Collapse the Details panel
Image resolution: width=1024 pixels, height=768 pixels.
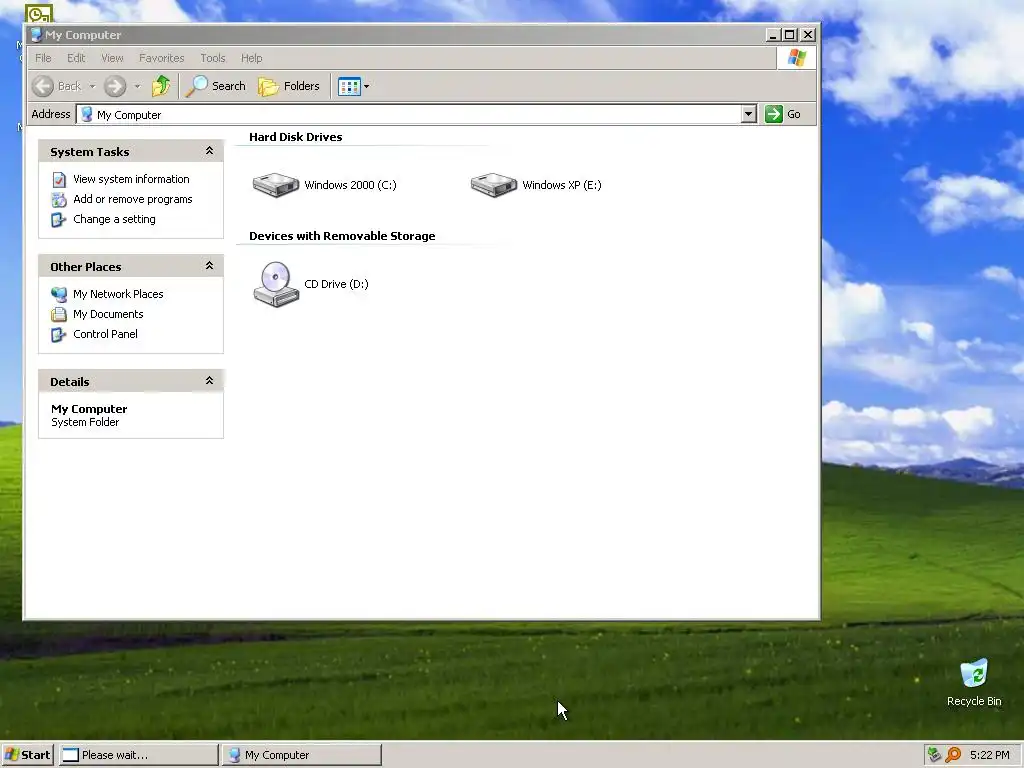209,381
